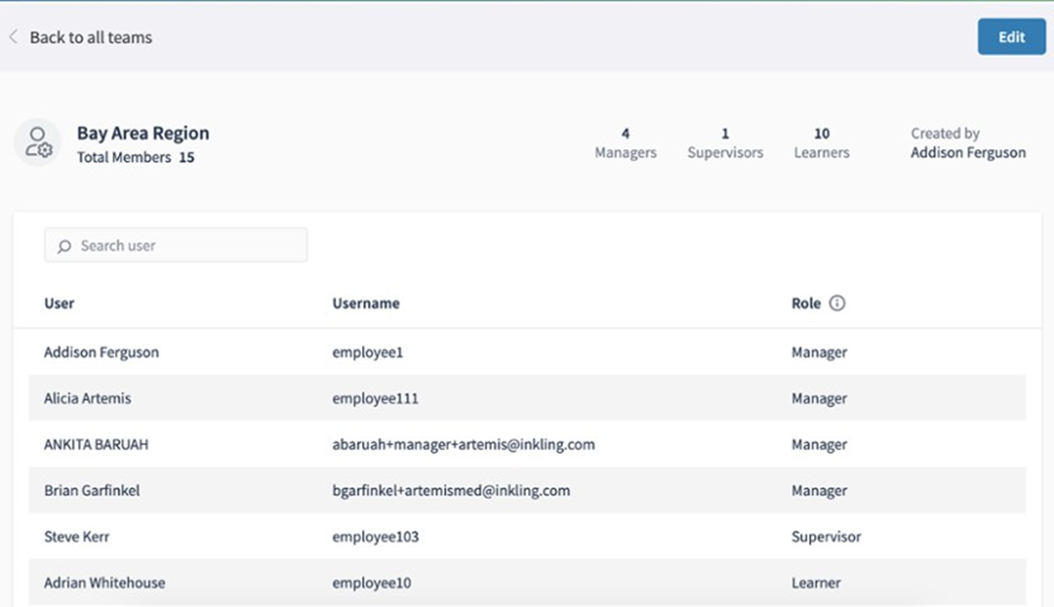Click the Role info icon
Viewport: 1054px width, 607px height.
point(837,303)
